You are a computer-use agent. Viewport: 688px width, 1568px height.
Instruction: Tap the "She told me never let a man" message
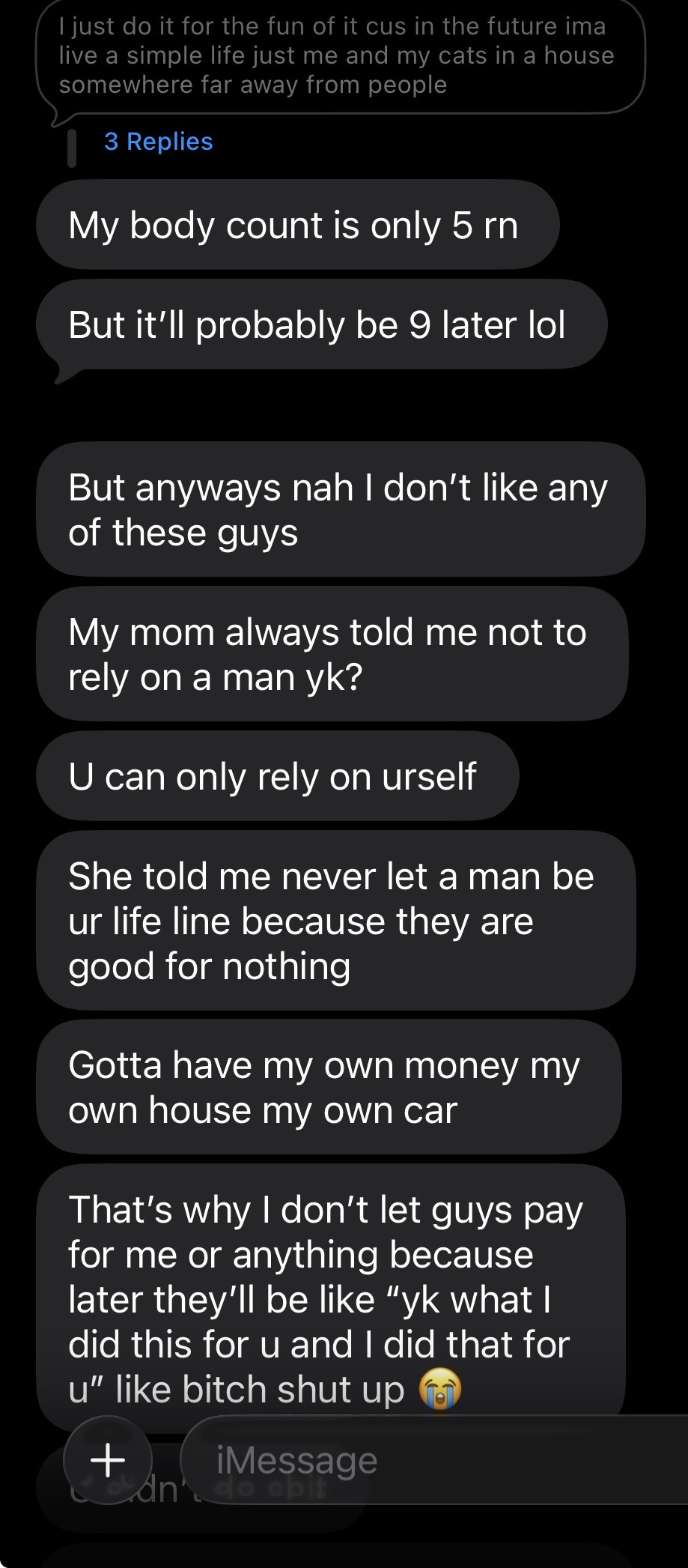(335, 921)
